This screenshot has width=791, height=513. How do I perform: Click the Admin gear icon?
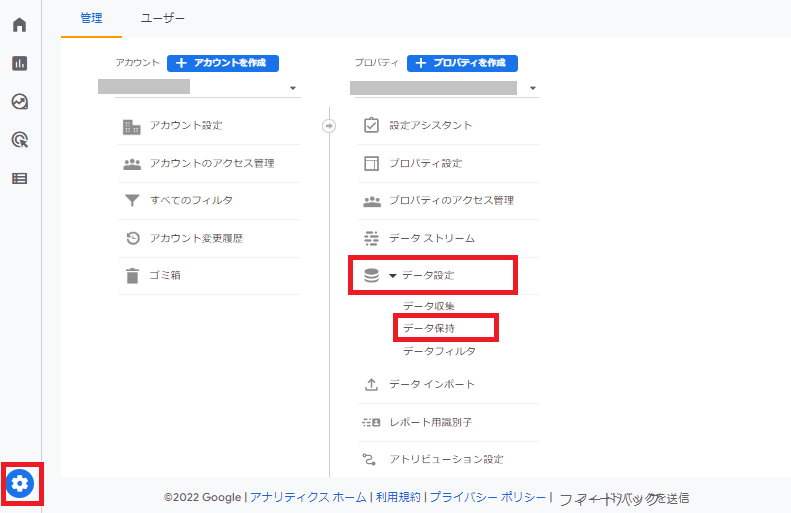click(x=20, y=484)
